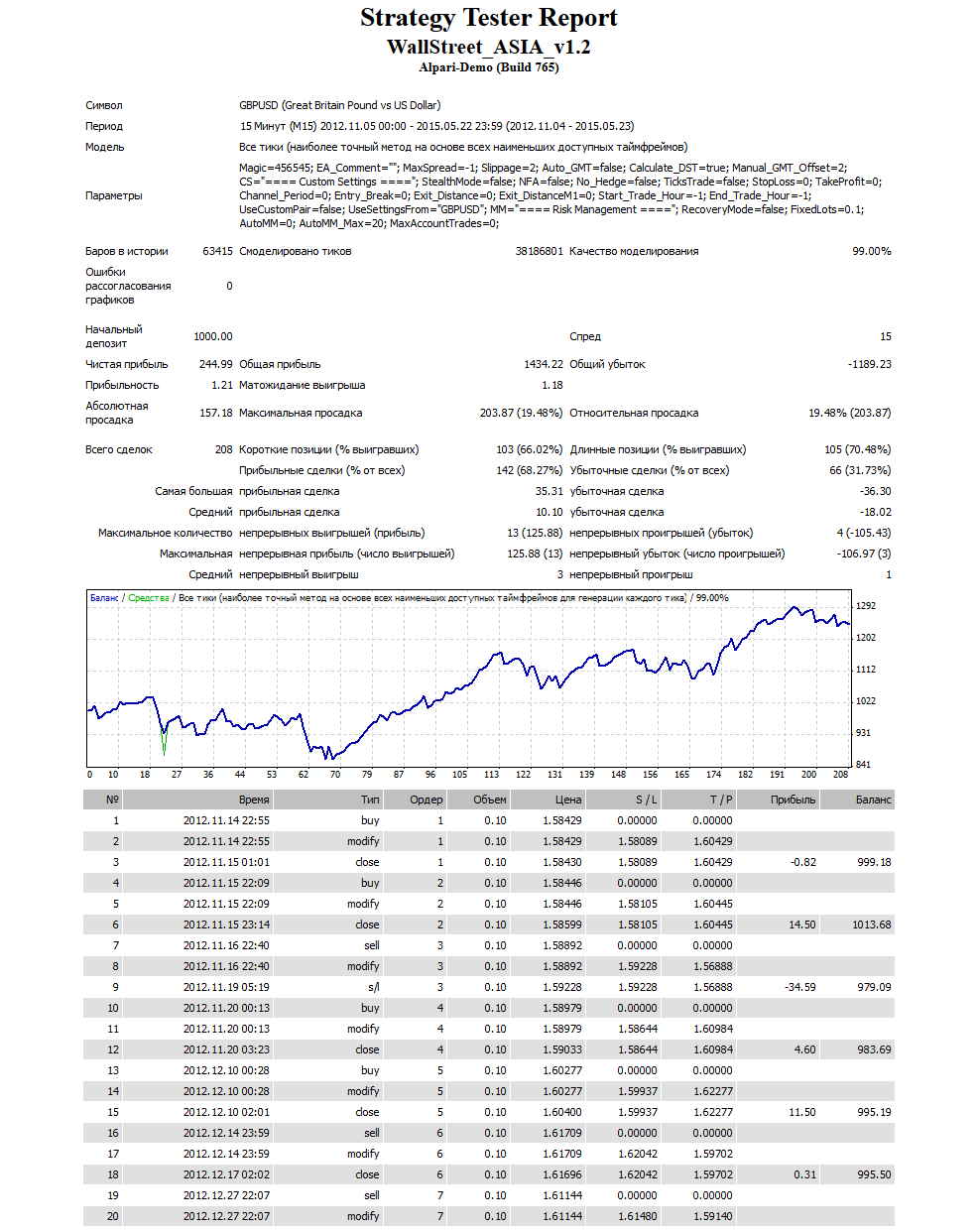Select consecutive losses value 4 (-105.43)
The width and height of the screenshot is (978, 1232).
[x=864, y=533]
